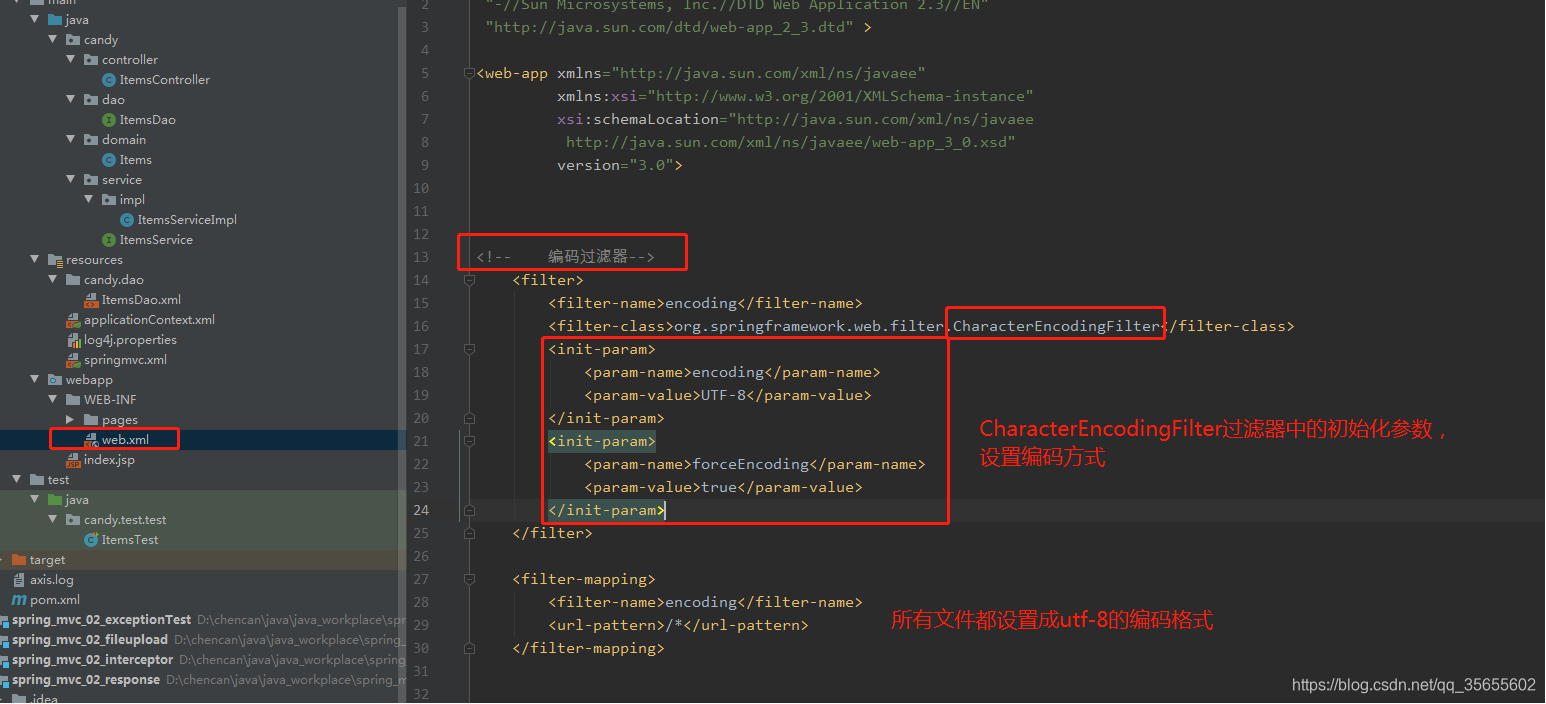
Task: Select the spring_mvc_02_interceptor module
Action: click(93, 660)
